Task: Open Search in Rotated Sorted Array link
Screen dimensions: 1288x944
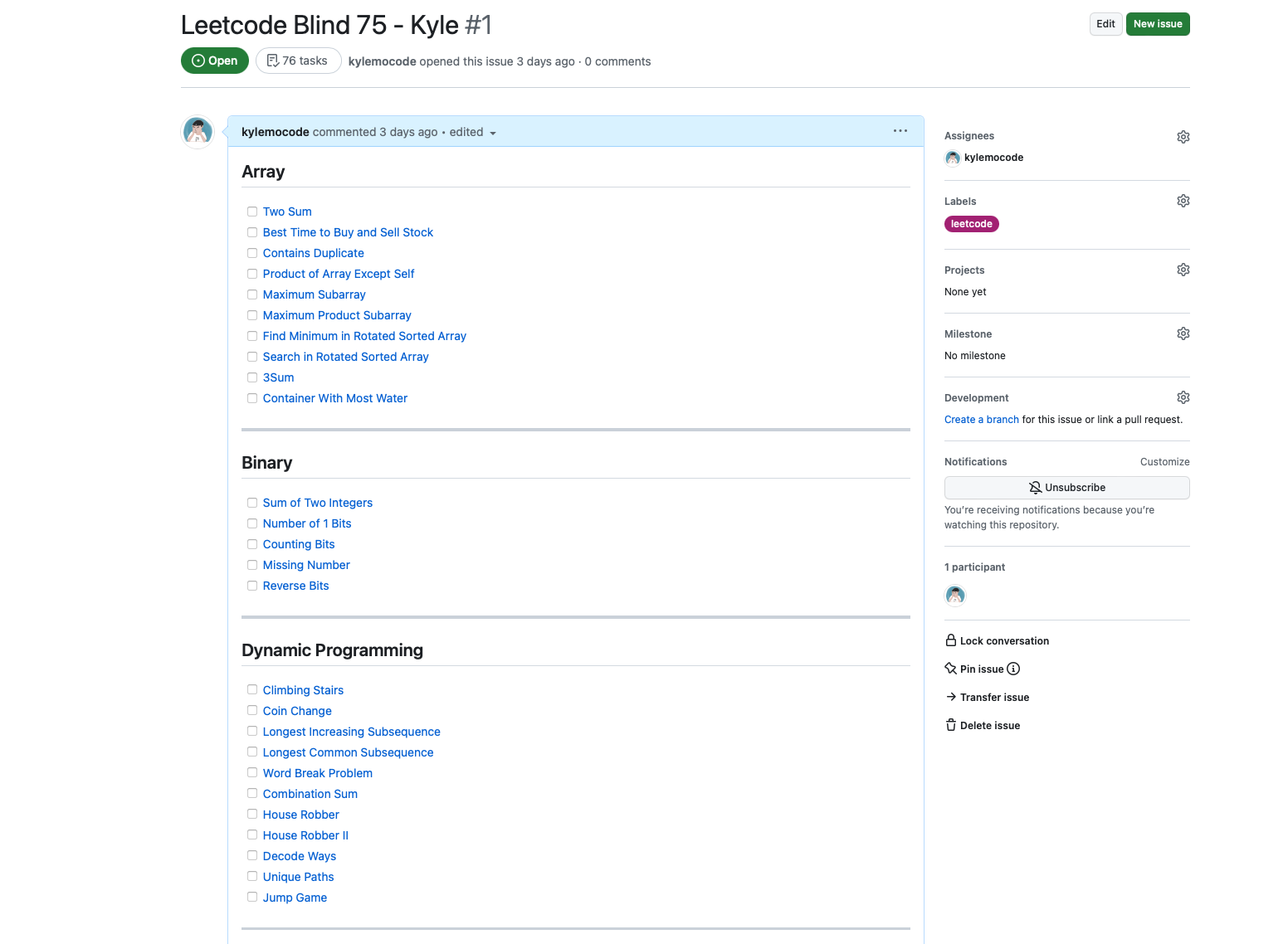Action: (346, 357)
